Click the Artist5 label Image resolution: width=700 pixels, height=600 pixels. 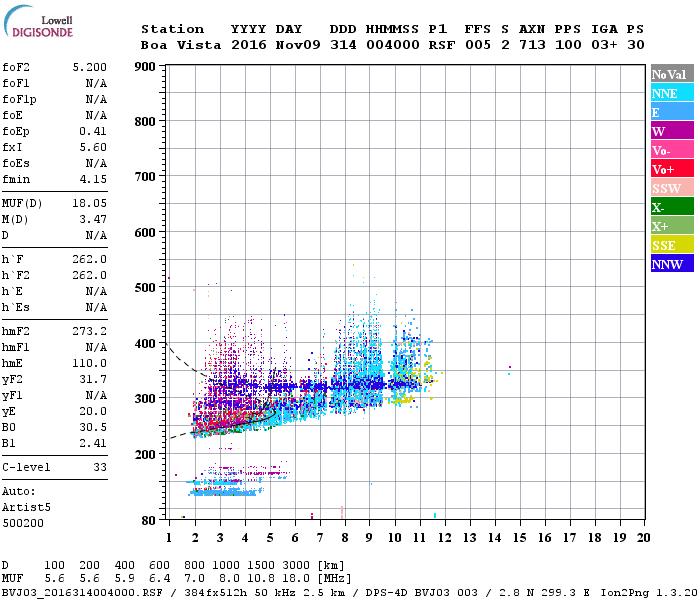[x=26, y=508]
